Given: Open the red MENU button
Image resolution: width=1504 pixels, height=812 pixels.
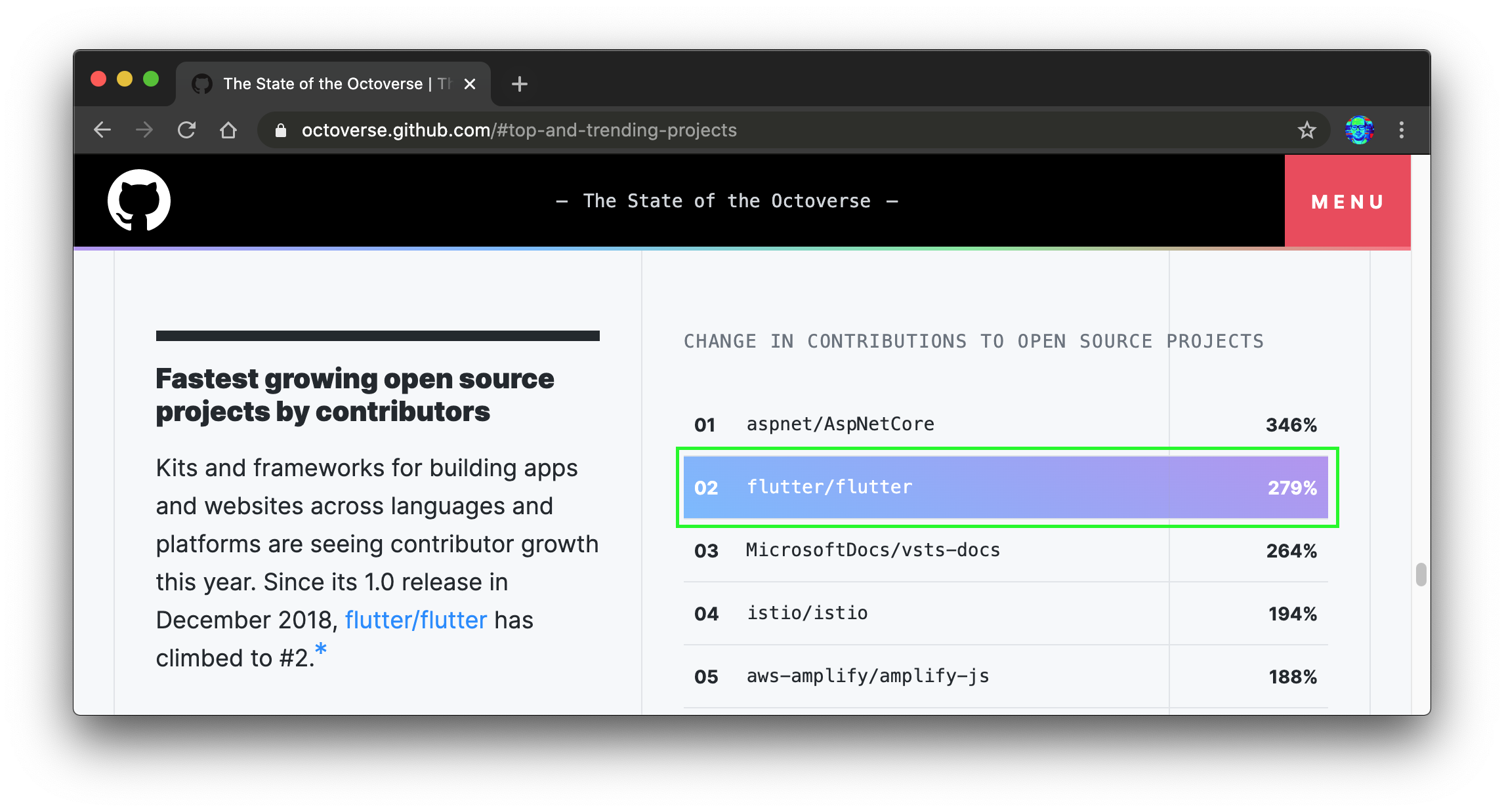Looking at the screenshot, I should pos(1348,201).
